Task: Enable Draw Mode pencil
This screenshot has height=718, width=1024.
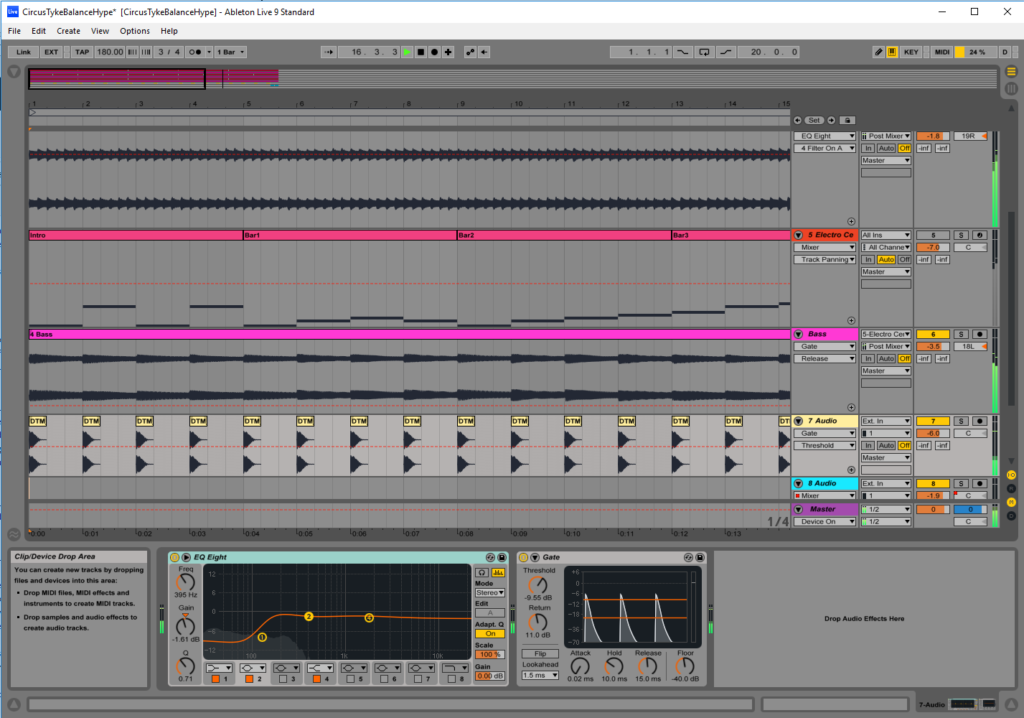Action: pos(878,52)
